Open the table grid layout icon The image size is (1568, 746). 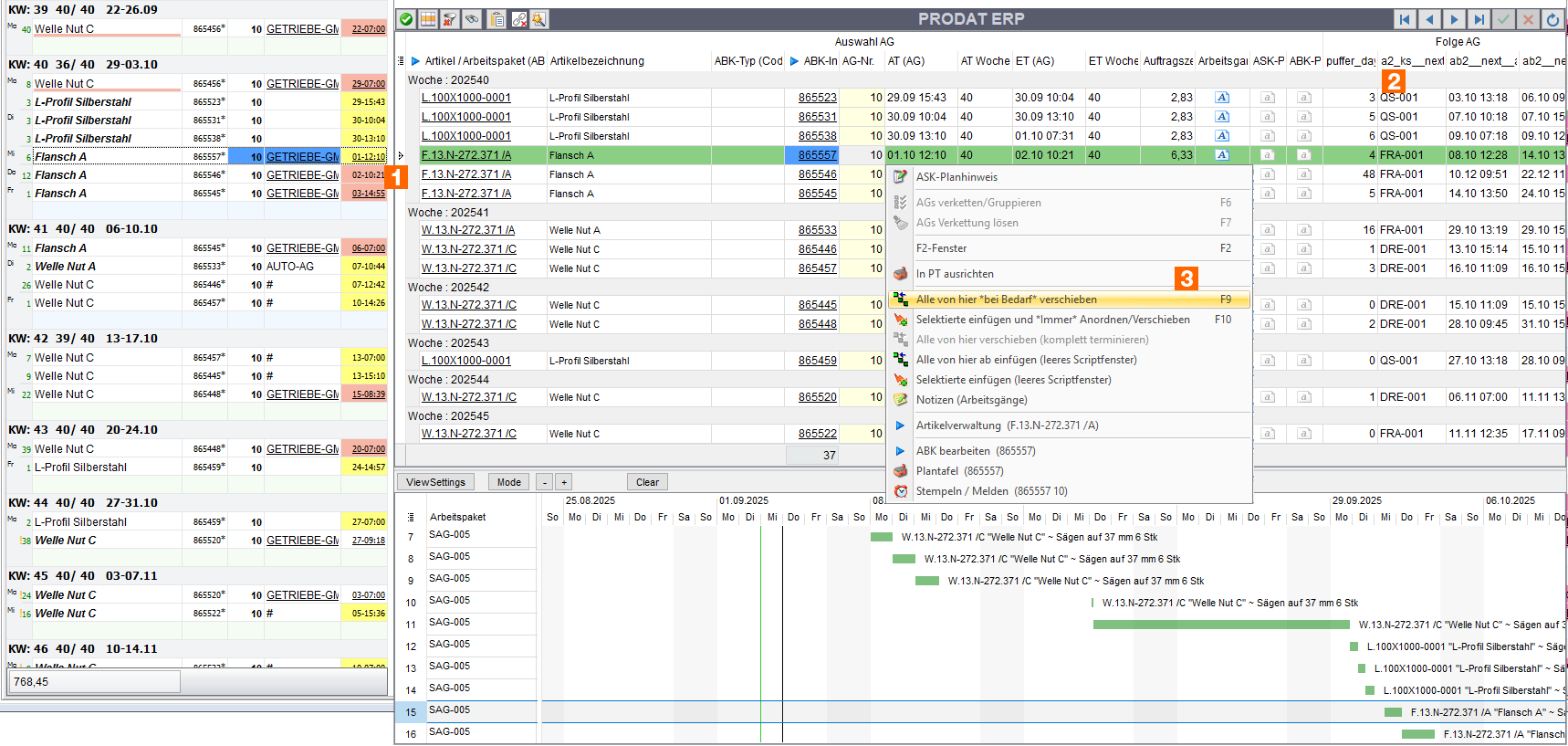point(428,19)
